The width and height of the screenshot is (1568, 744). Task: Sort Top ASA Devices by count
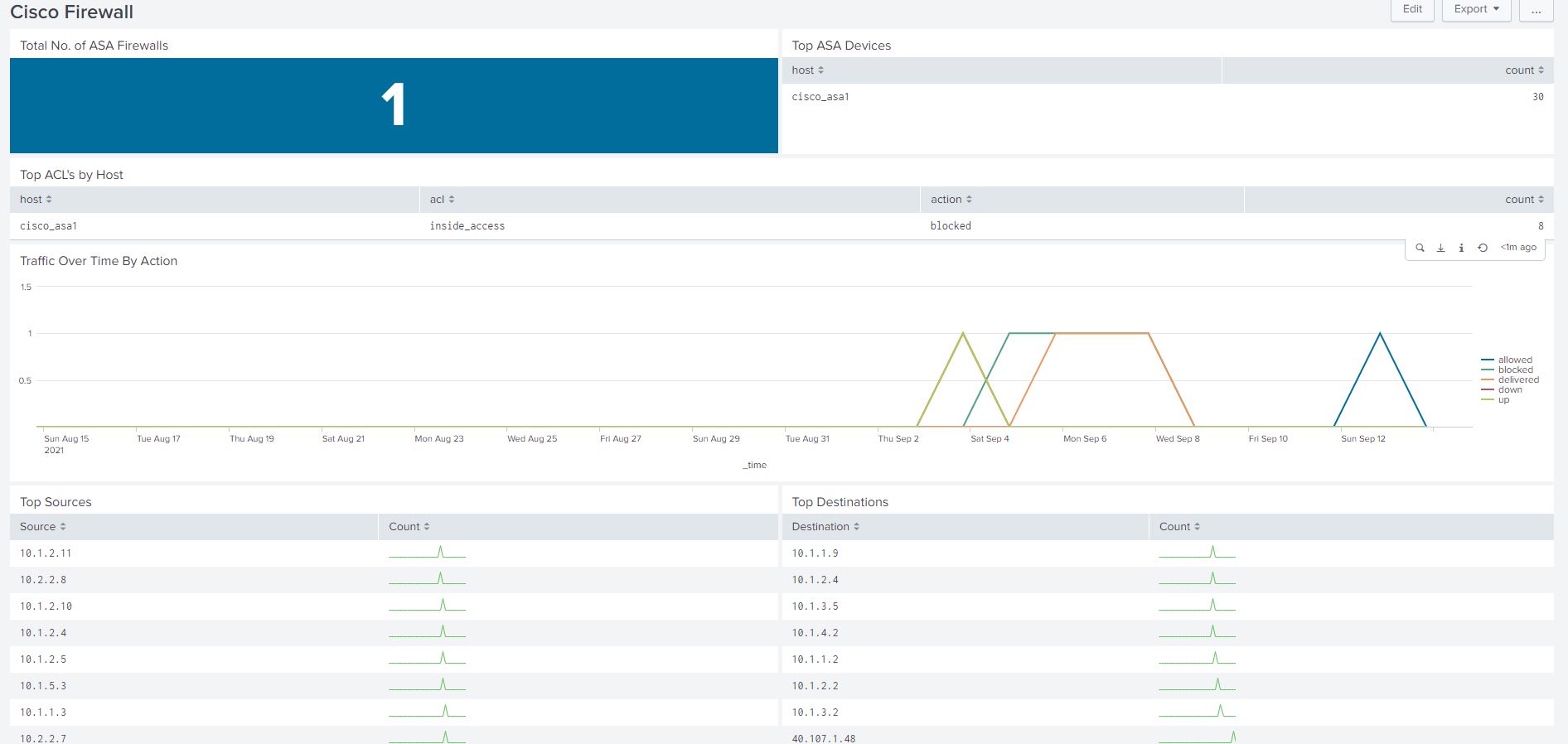[1524, 70]
